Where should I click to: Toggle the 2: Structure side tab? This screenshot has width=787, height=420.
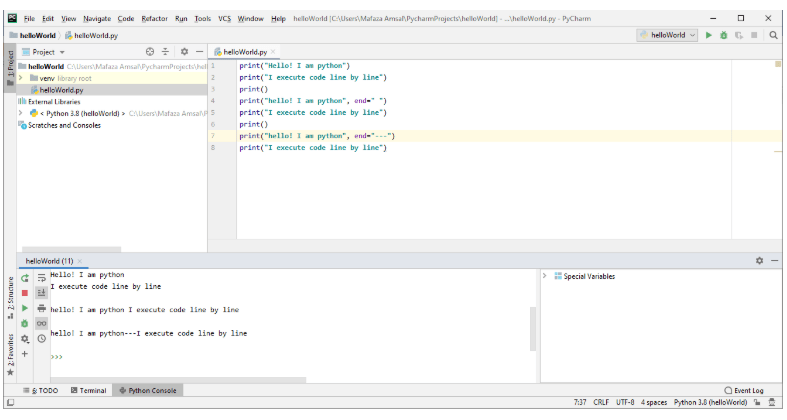pos(10,298)
